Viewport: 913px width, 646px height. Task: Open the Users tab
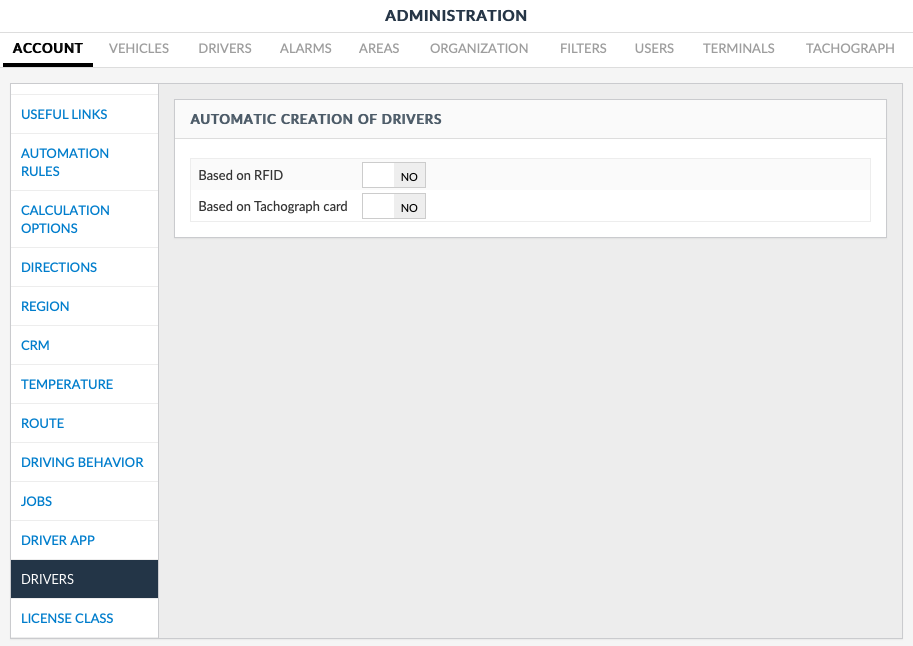click(654, 48)
